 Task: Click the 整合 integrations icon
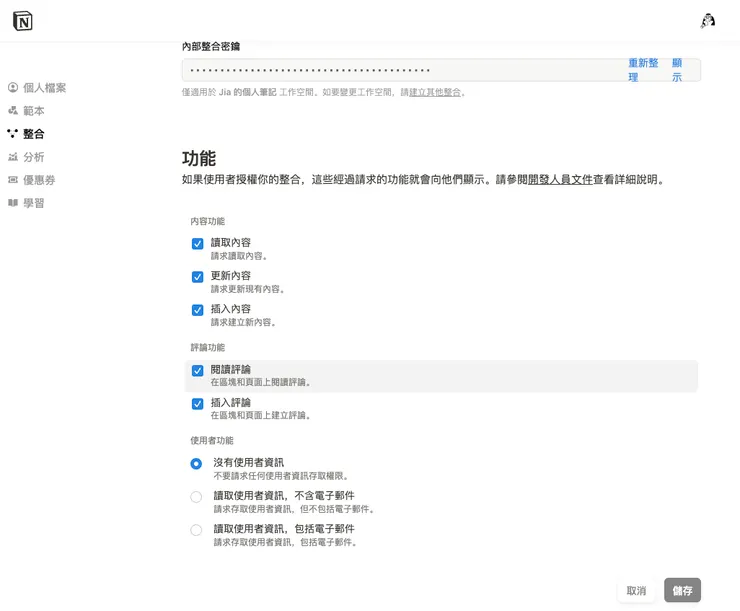pos(13,134)
